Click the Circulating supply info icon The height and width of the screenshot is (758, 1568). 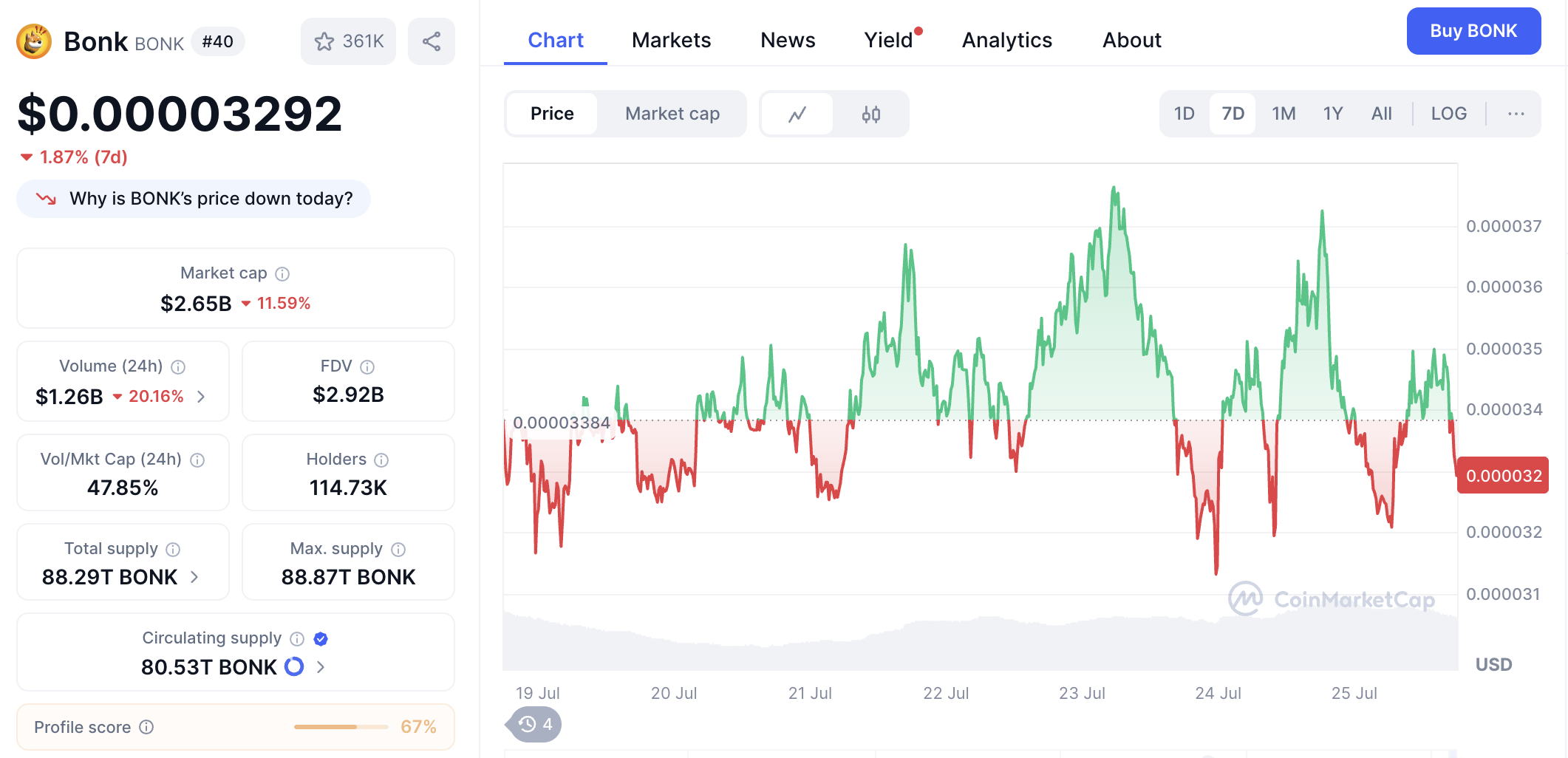click(297, 639)
